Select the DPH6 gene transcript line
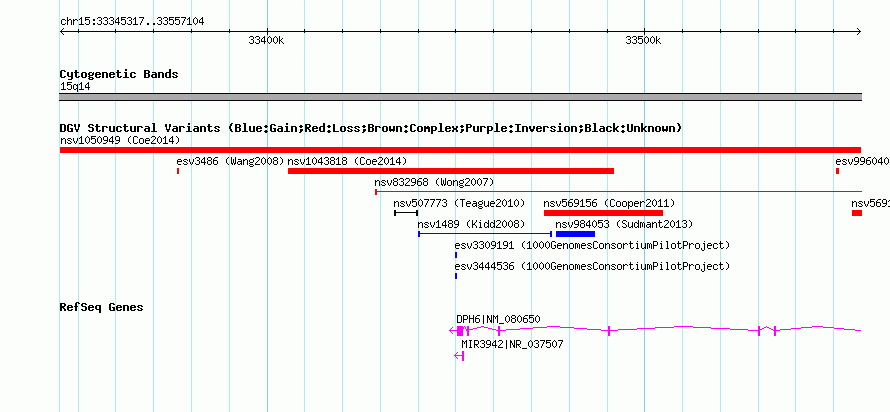This screenshot has width=890, height=412. click(656, 330)
